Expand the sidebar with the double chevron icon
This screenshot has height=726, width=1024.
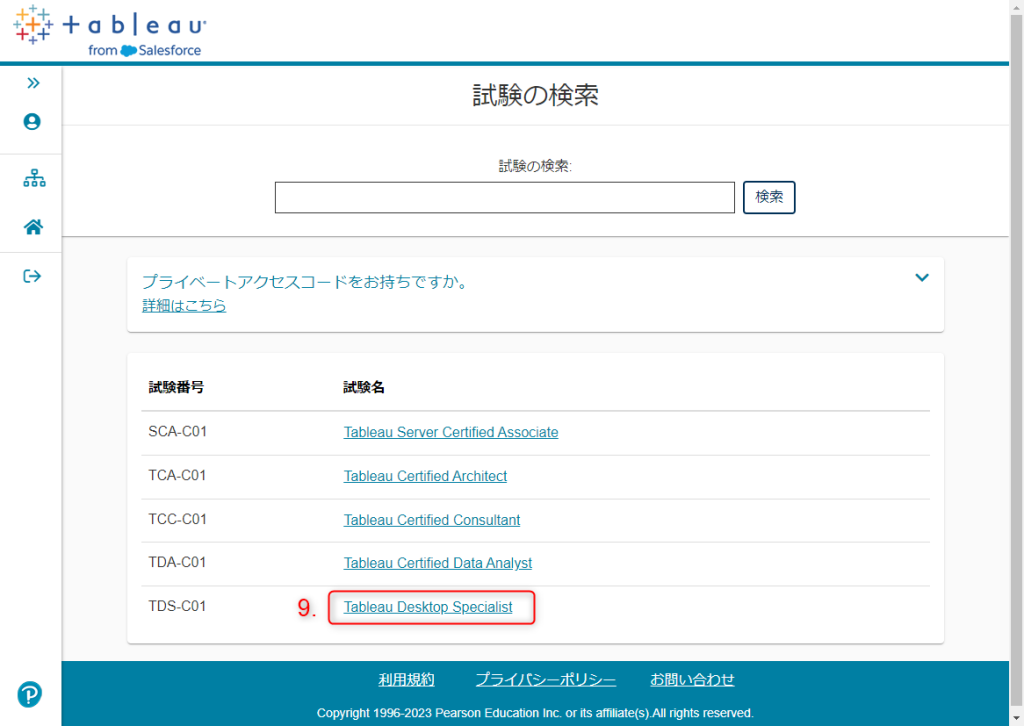[x=33, y=83]
